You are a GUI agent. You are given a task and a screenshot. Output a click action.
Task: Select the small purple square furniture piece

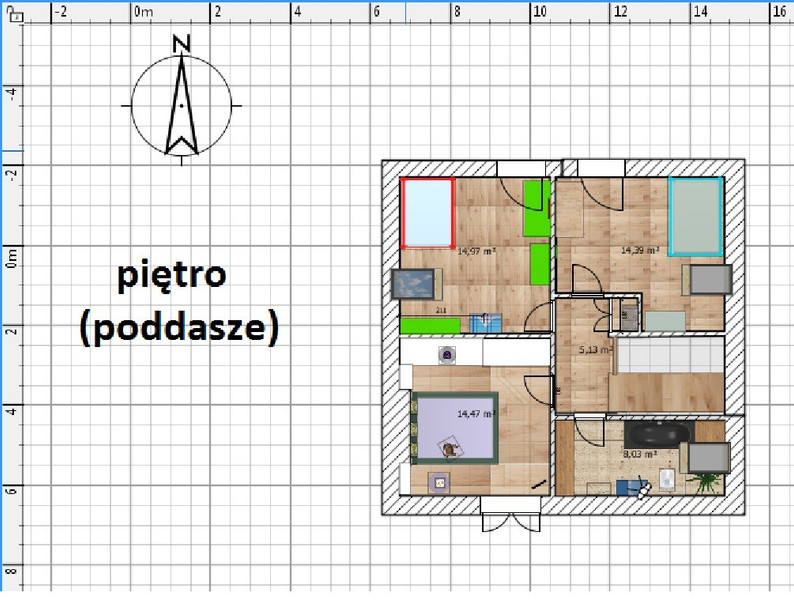437,482
